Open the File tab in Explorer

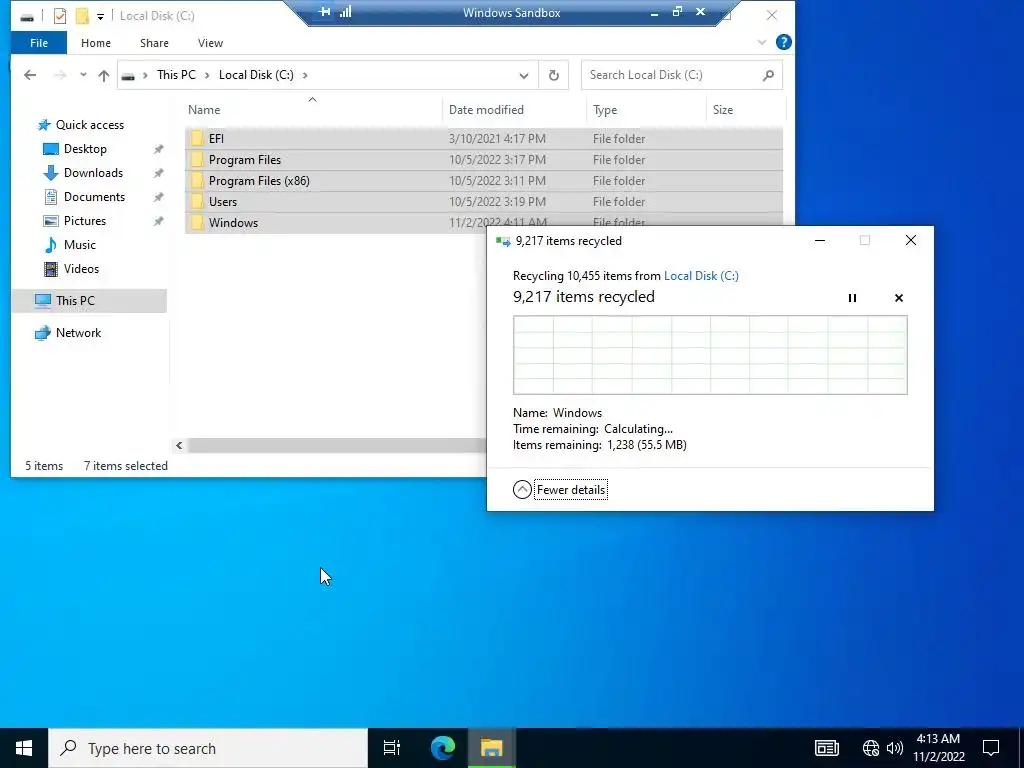click(39, 43)
